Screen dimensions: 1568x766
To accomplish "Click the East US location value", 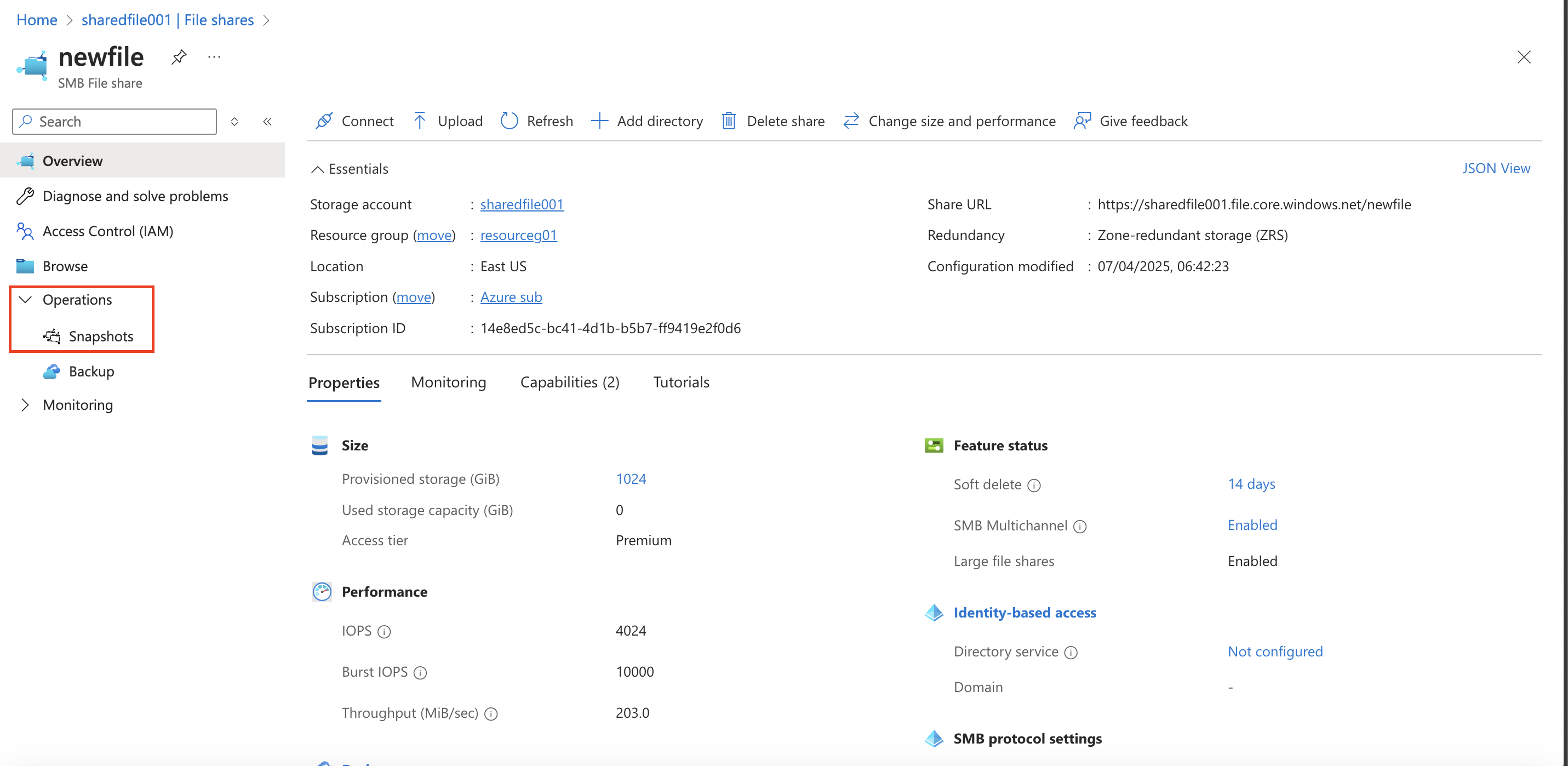I will click(503, 266).
